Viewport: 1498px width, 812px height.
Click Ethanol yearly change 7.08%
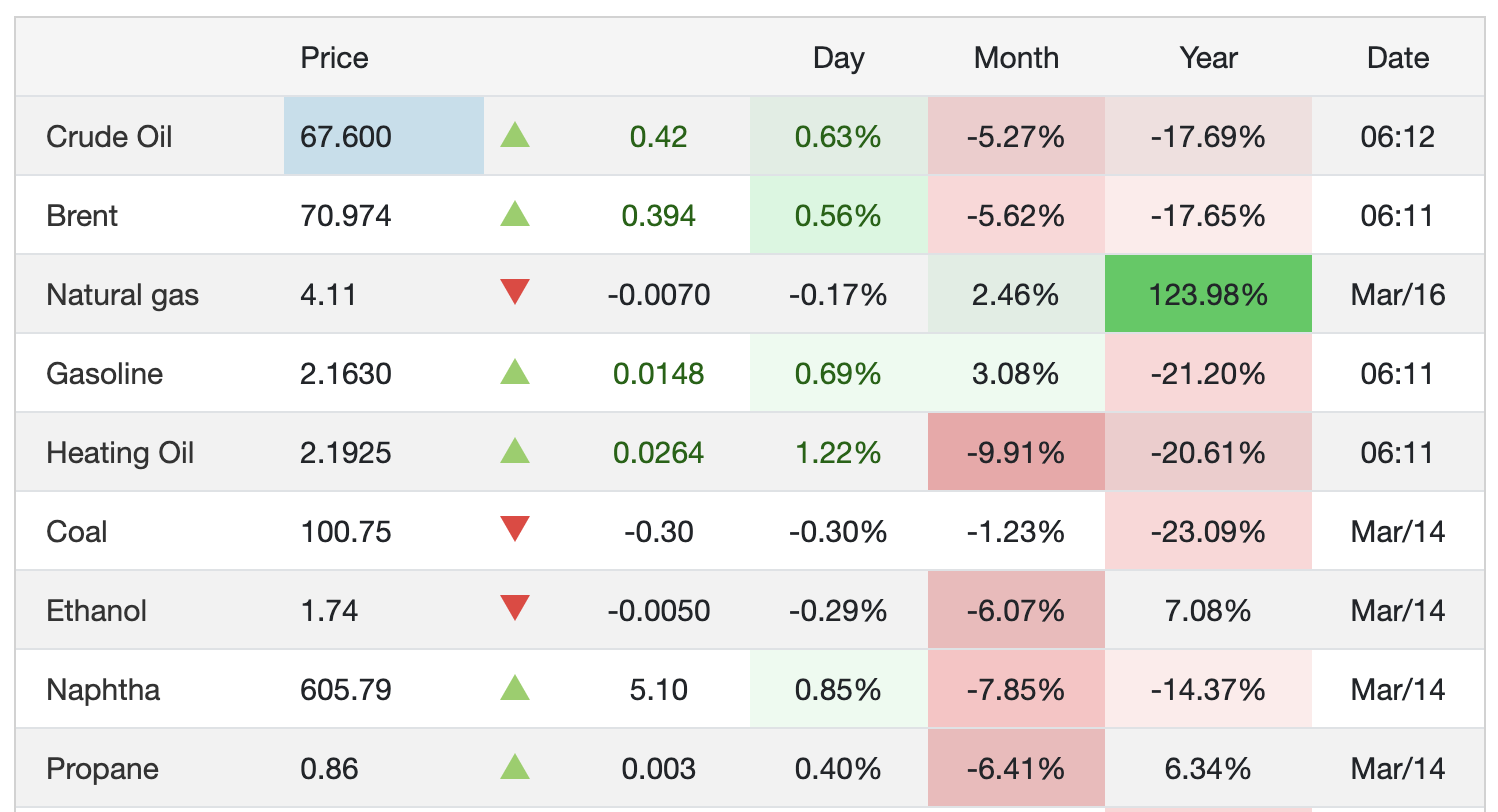[x=1208, y=610]
